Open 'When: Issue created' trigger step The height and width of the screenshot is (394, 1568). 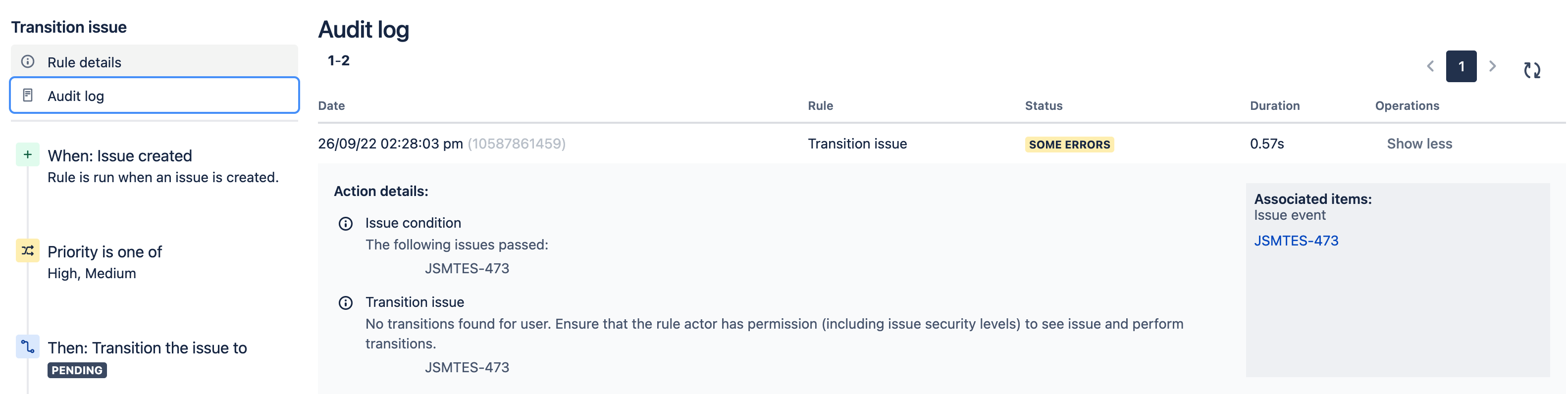(120, 156)
